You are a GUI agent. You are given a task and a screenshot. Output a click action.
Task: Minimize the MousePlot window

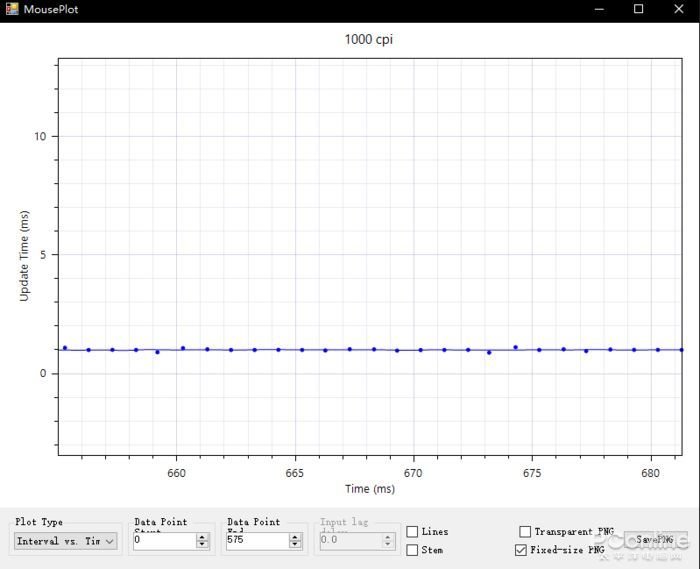[x=599, y=9]
